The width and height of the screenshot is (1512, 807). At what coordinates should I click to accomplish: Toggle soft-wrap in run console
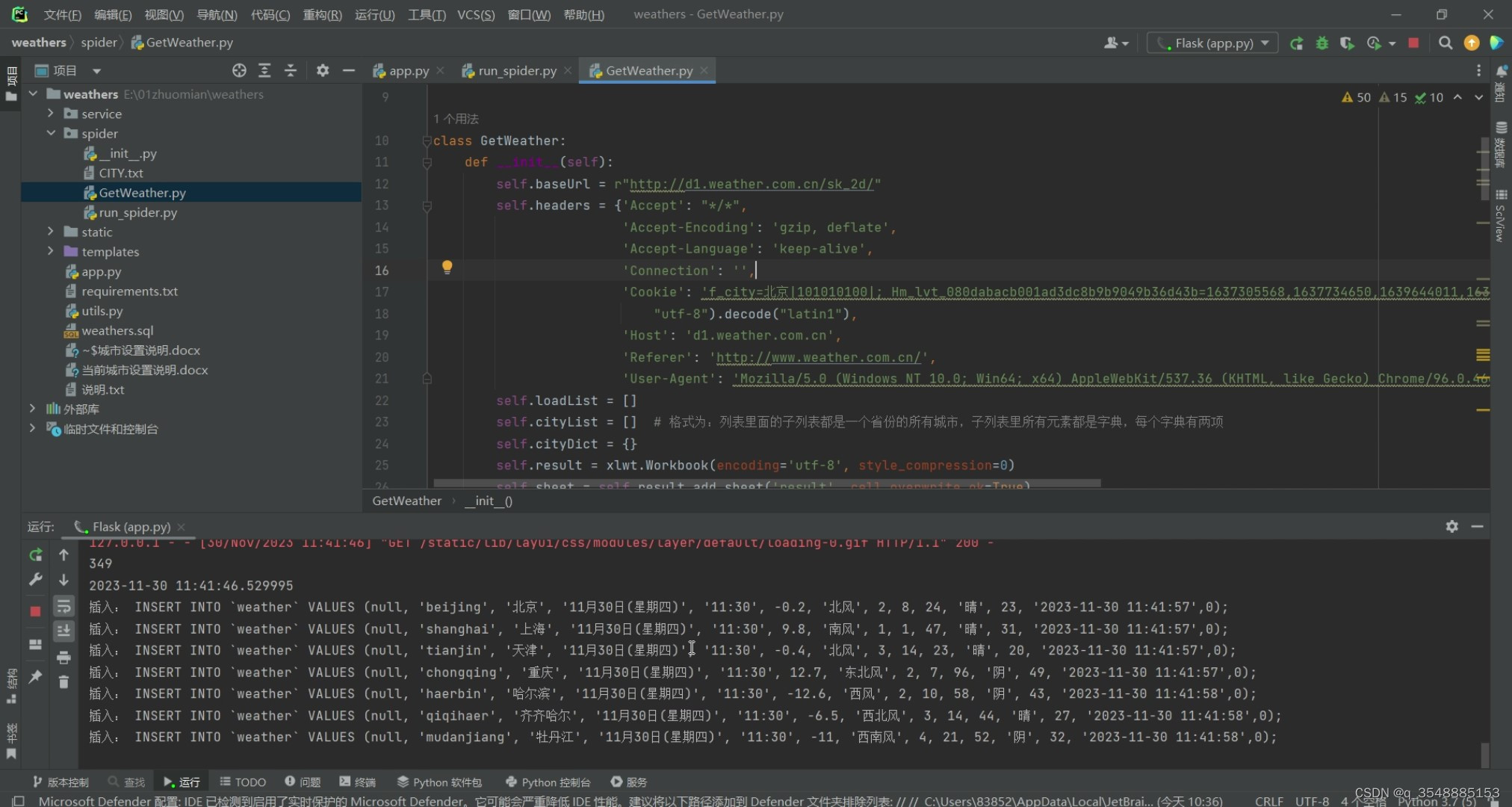tap(63, 606)
